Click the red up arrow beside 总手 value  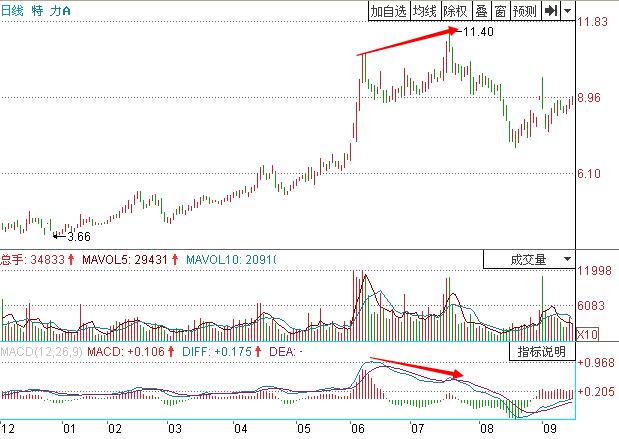72,260
